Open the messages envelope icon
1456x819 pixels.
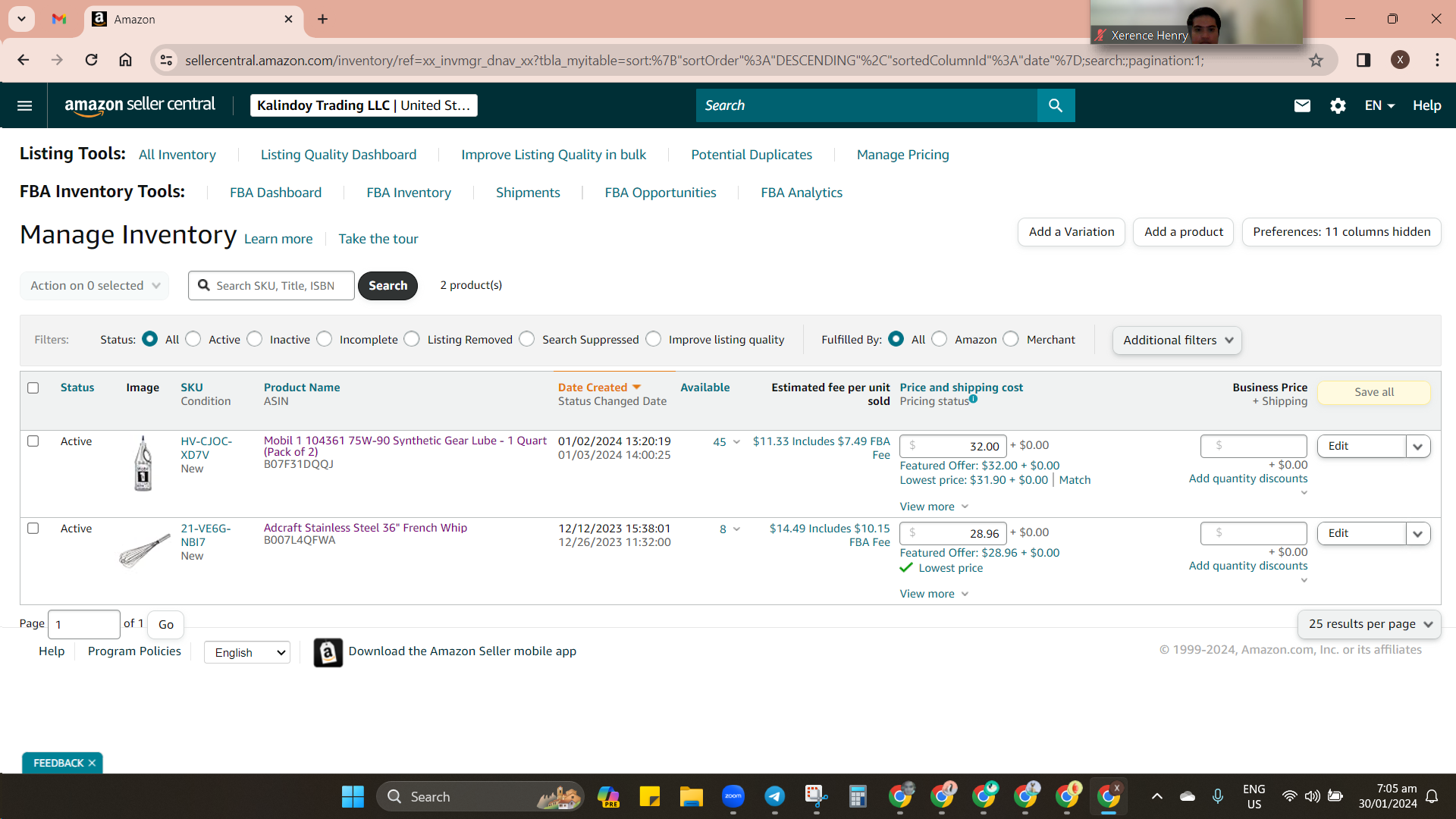click(1302, 105)
